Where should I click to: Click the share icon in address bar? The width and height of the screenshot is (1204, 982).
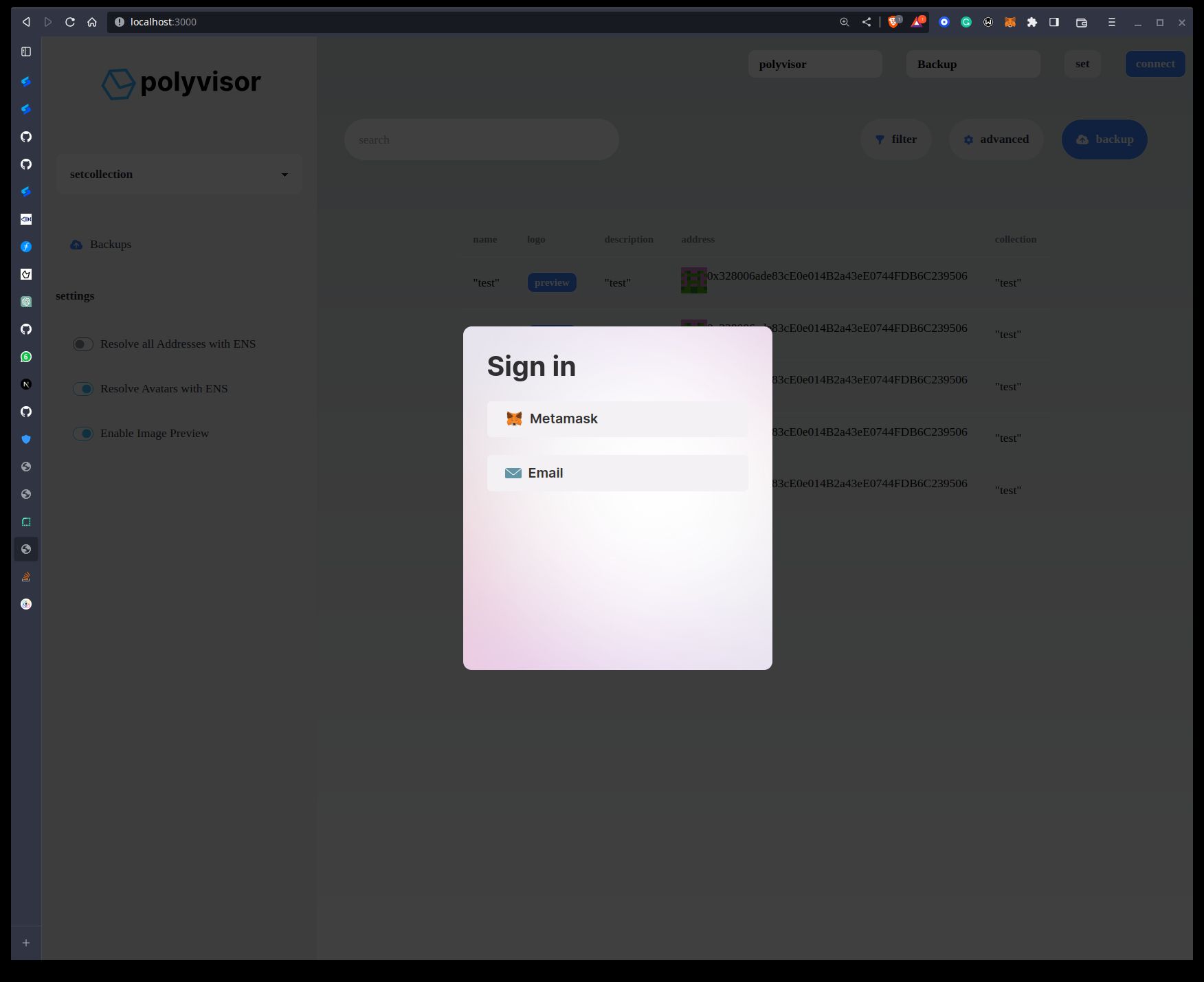tap(867, 22)
